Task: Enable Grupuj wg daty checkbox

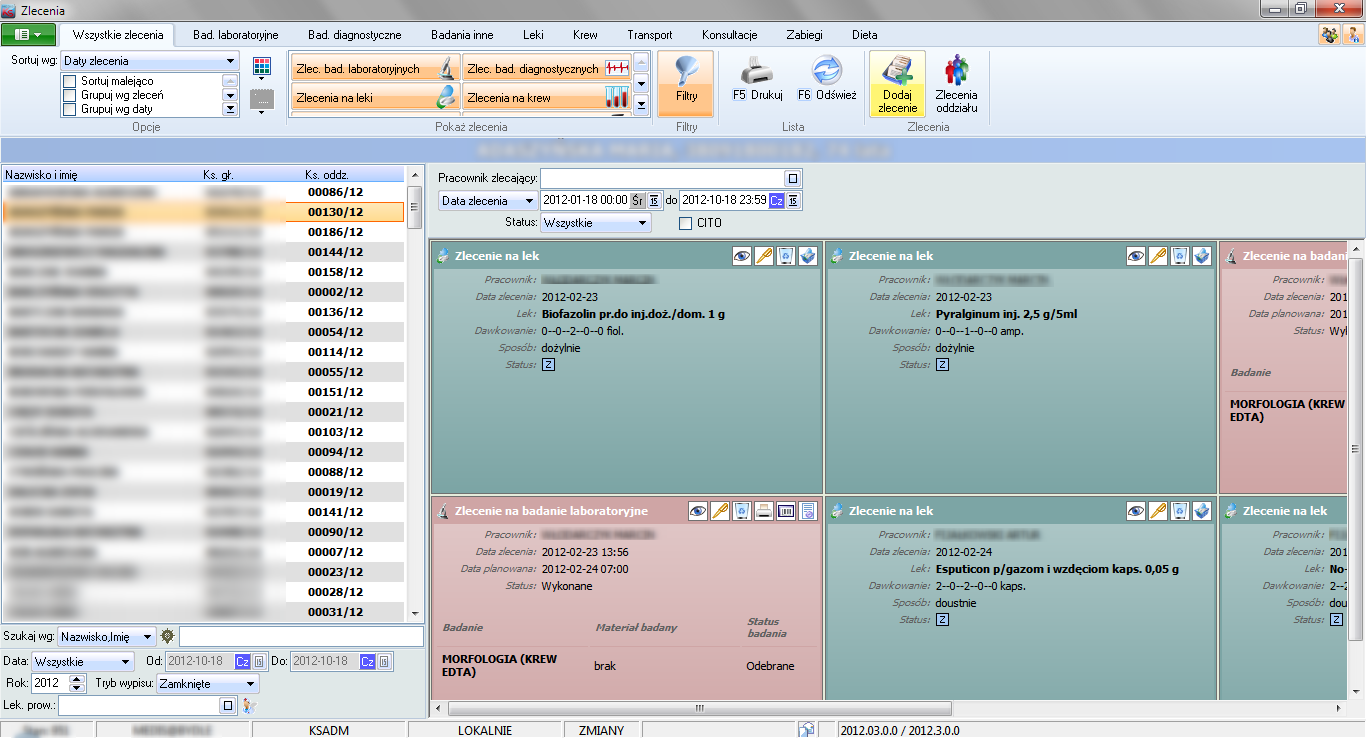Action: [x=70, y=109]
